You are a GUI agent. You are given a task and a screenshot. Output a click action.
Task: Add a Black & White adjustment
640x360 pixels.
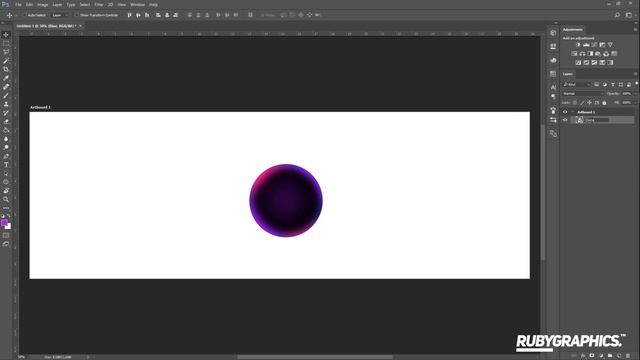click(590, 54)
